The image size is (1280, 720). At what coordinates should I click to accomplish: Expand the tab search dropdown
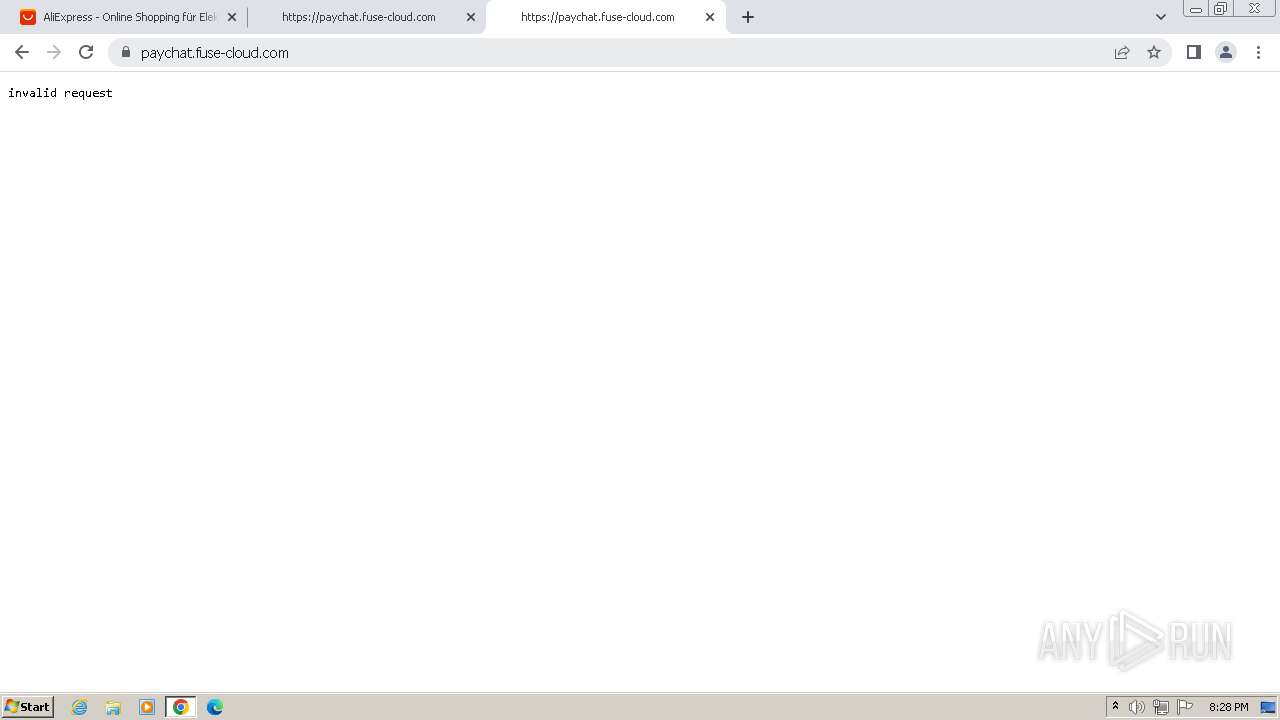coord(1161,17)
